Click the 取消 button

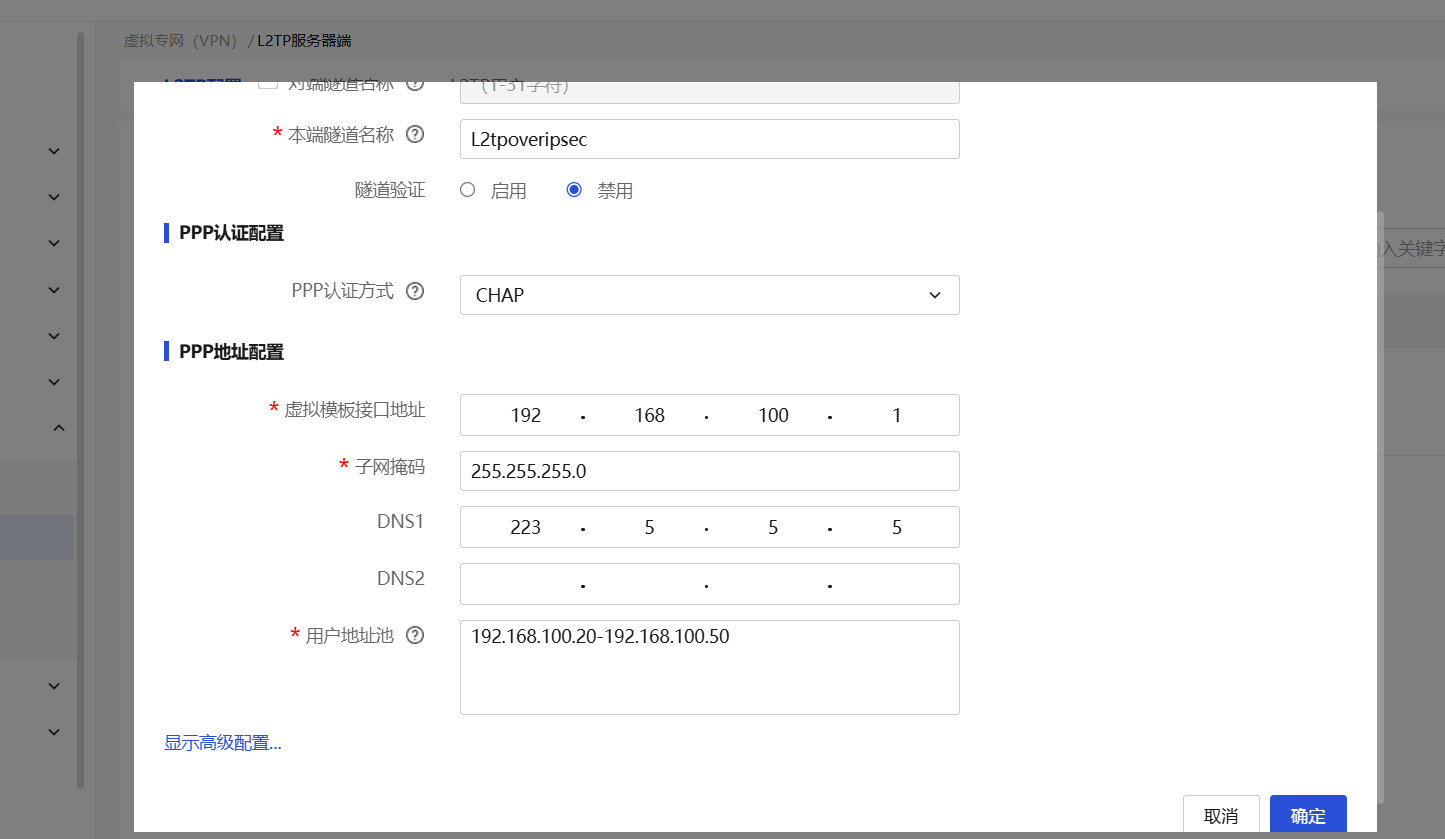click(1221, 815)
